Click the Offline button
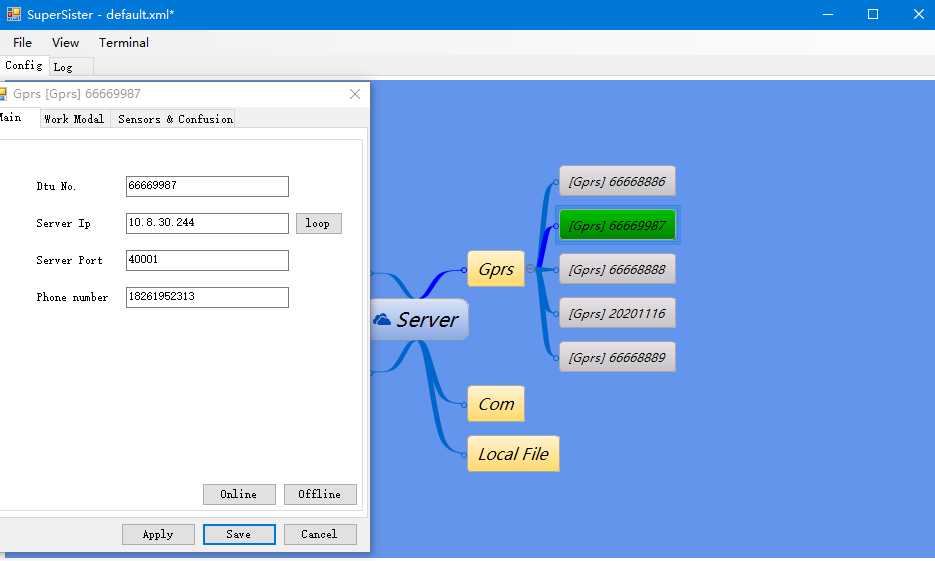 pos(320,494)
